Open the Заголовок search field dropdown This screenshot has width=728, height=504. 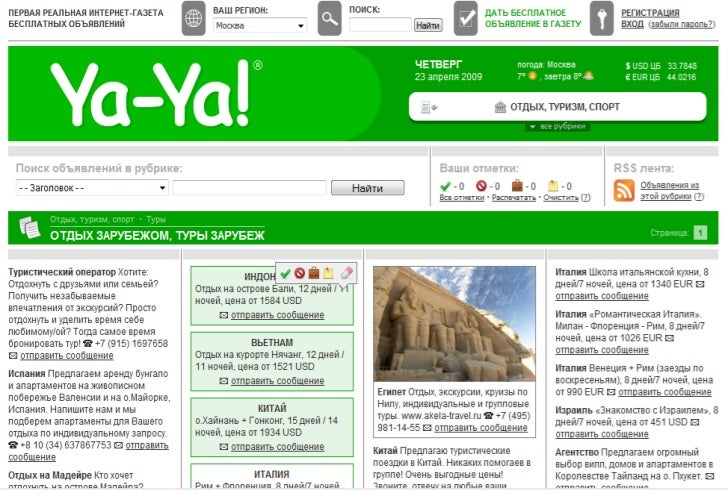92,188
